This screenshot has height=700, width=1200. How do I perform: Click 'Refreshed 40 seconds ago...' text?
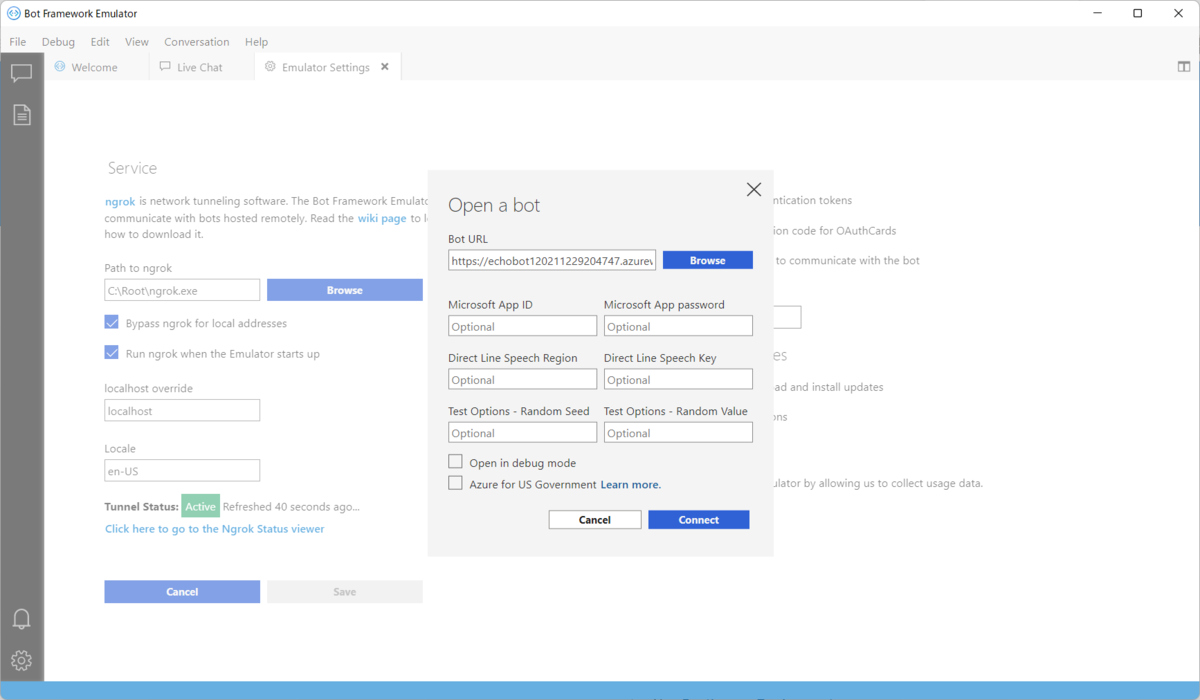coord(291,507)
